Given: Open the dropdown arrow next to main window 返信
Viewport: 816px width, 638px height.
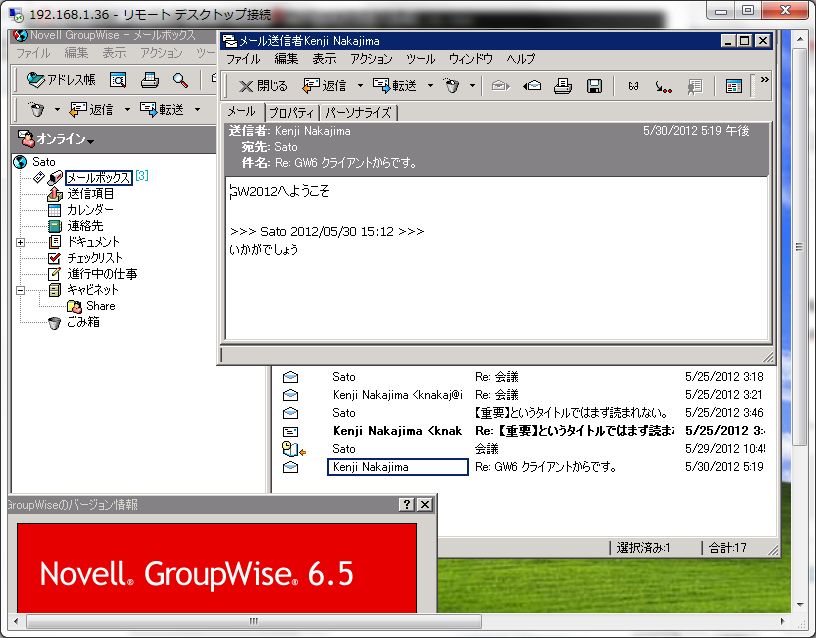Looking at the screenshot, I should [127, 110].
